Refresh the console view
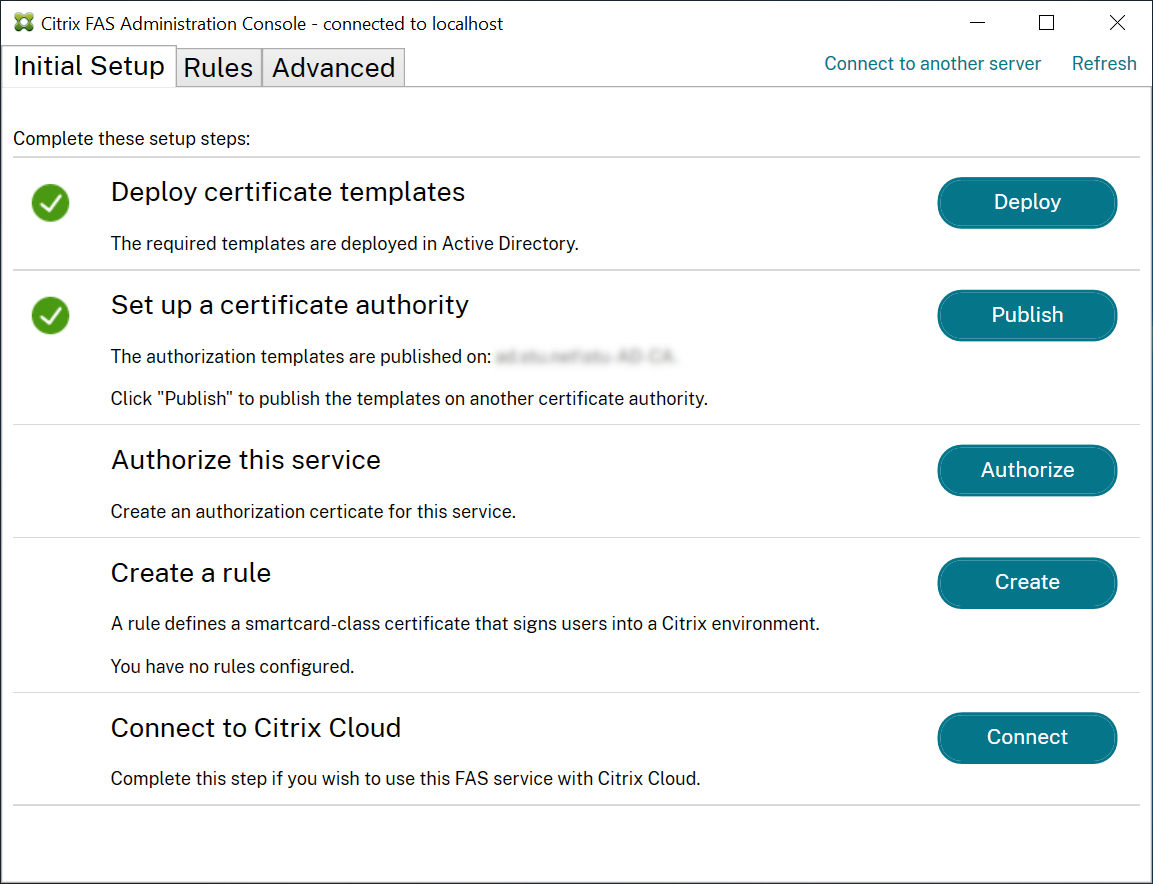Viewport: 1153px width, 884px height. 1104,64
